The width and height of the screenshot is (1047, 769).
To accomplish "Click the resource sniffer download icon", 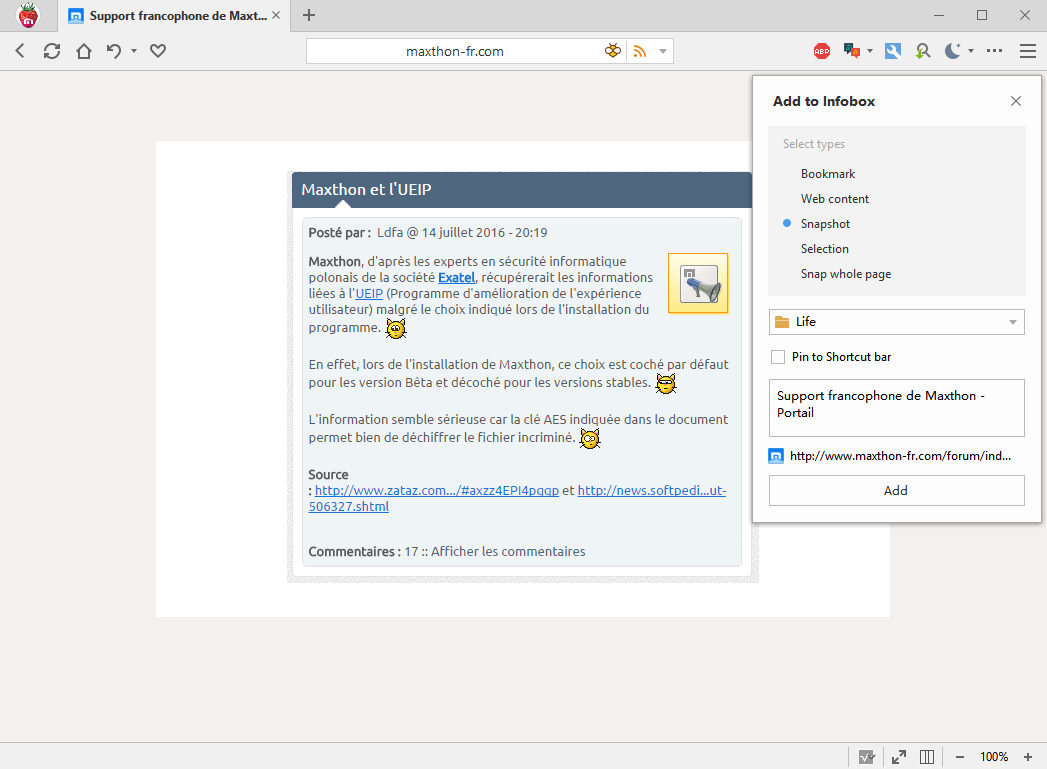I will click(923, 51).
